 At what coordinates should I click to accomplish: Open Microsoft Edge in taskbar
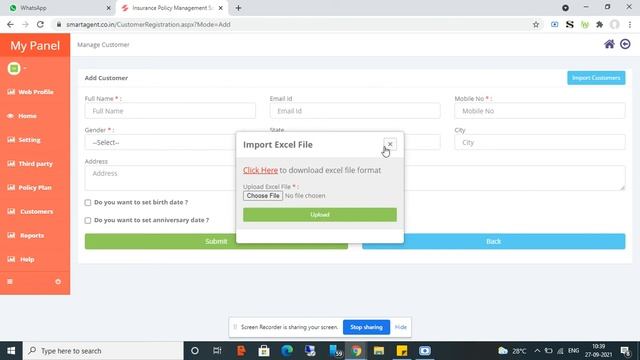(287, 351)
